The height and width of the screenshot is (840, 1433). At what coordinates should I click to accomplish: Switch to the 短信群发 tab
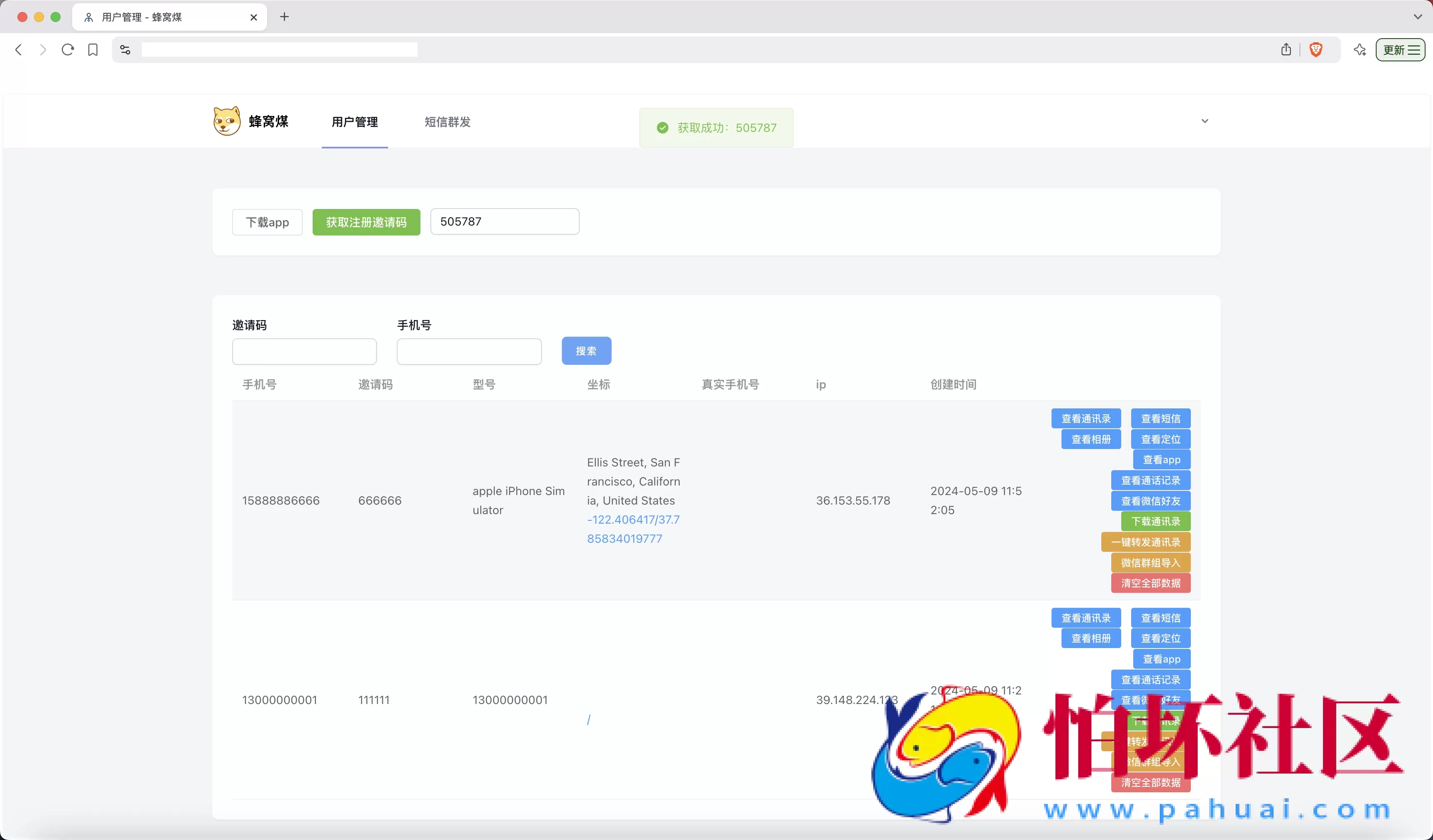[x=447, y=122]
